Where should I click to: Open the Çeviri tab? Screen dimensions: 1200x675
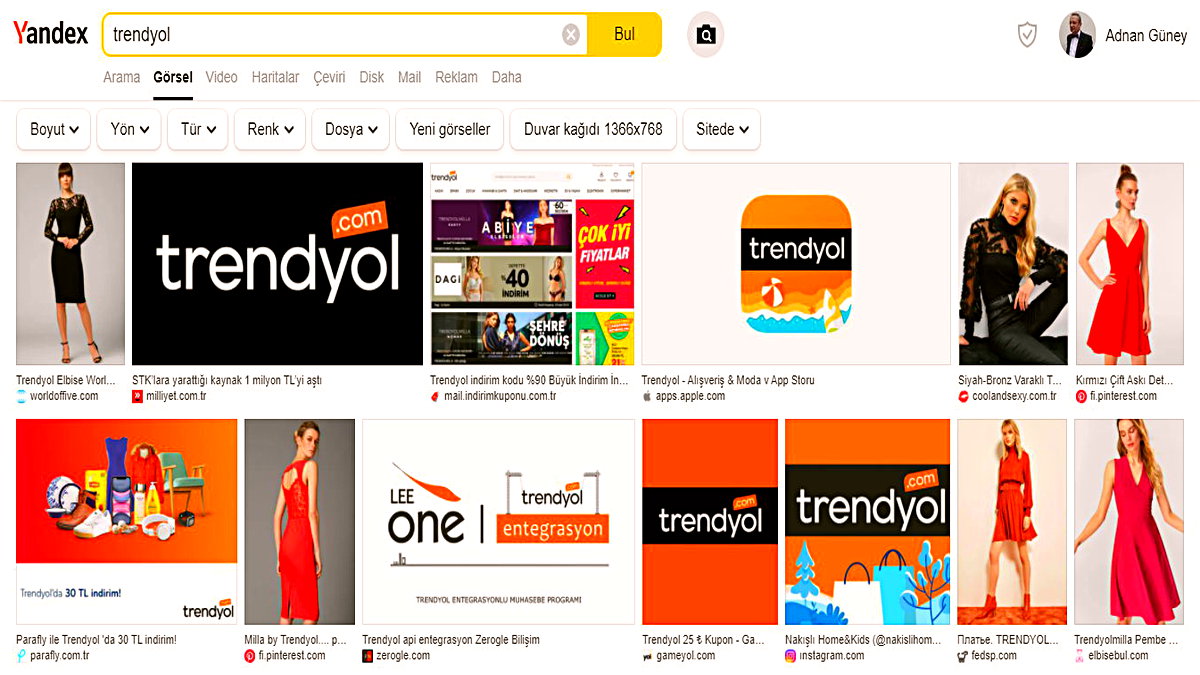point(329,77)
